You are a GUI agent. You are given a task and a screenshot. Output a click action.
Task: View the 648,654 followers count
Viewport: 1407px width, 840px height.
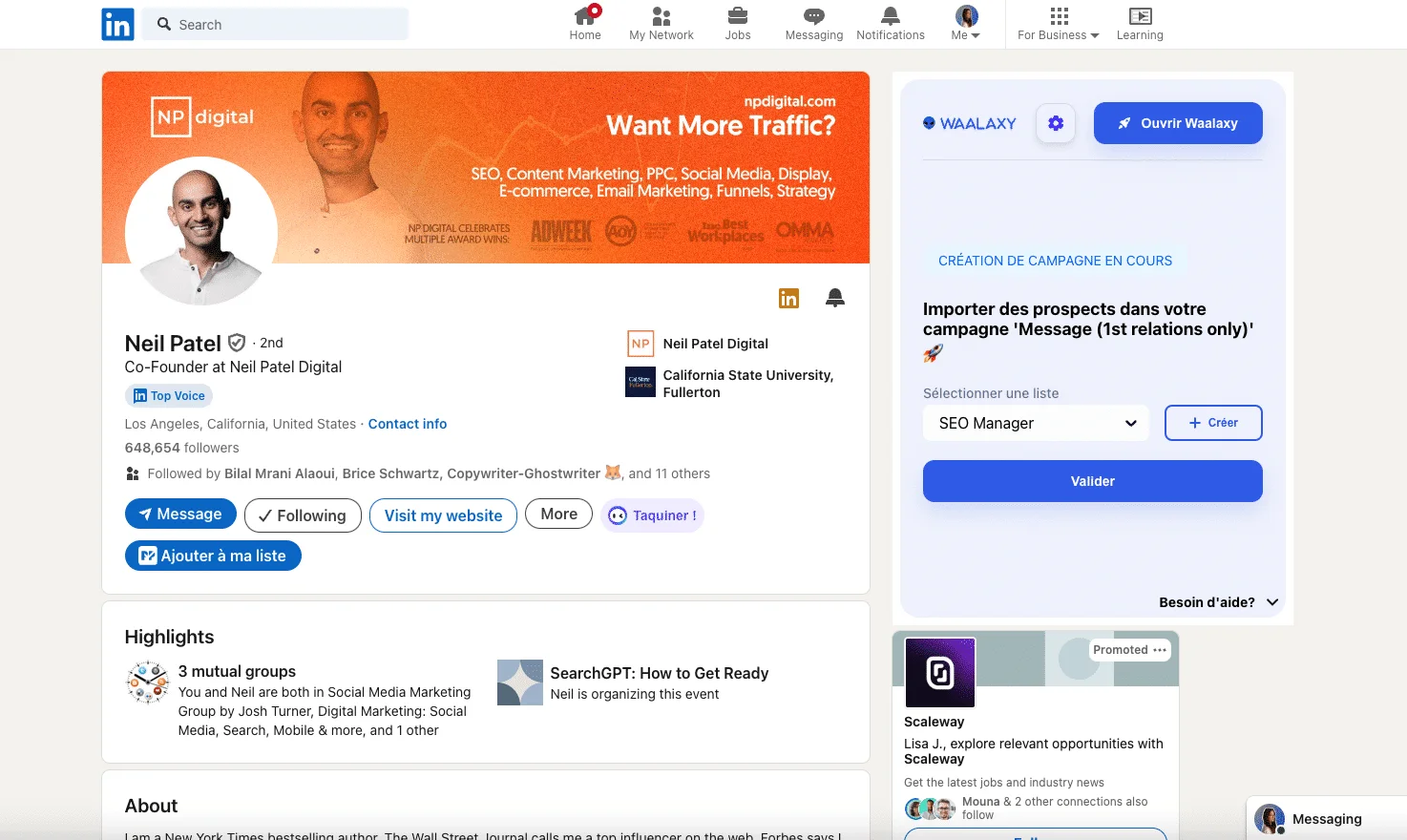tap(182, 448)
